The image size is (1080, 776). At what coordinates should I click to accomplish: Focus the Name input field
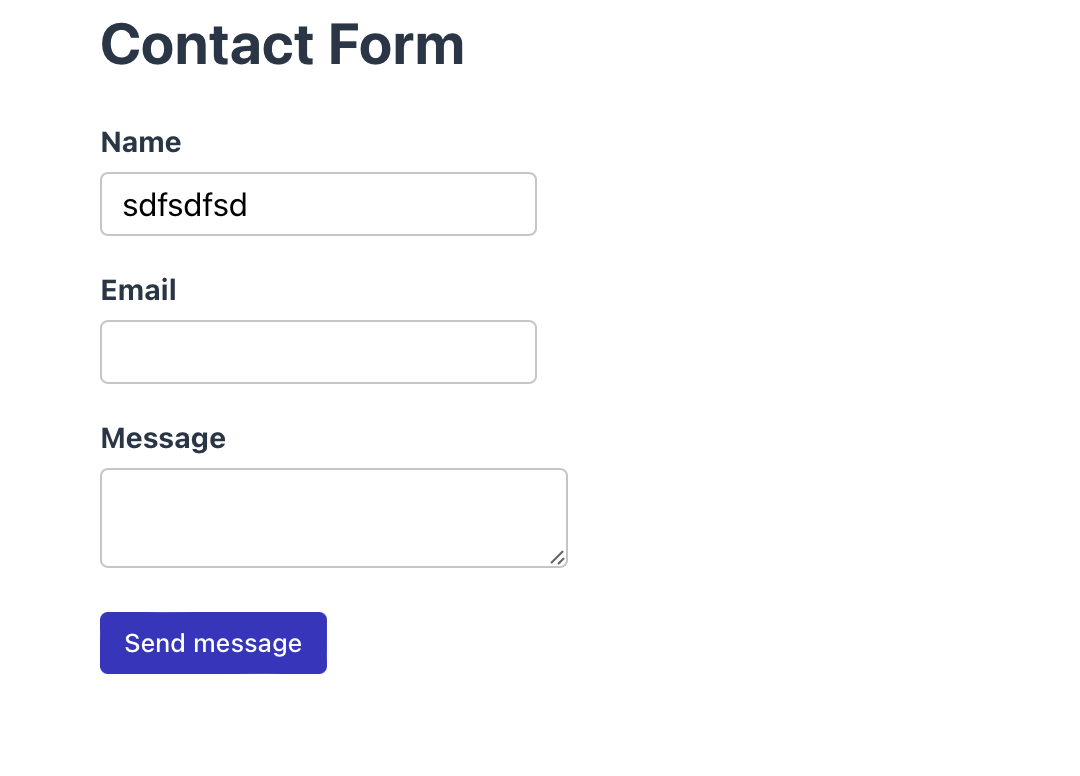click(x=318, y=204)
